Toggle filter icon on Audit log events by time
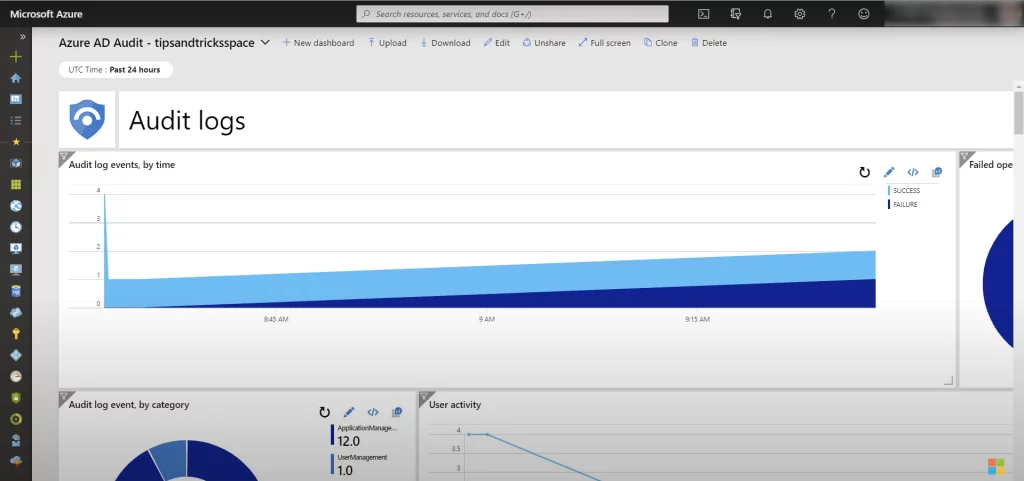1024x481 pixels. point(64,157)
